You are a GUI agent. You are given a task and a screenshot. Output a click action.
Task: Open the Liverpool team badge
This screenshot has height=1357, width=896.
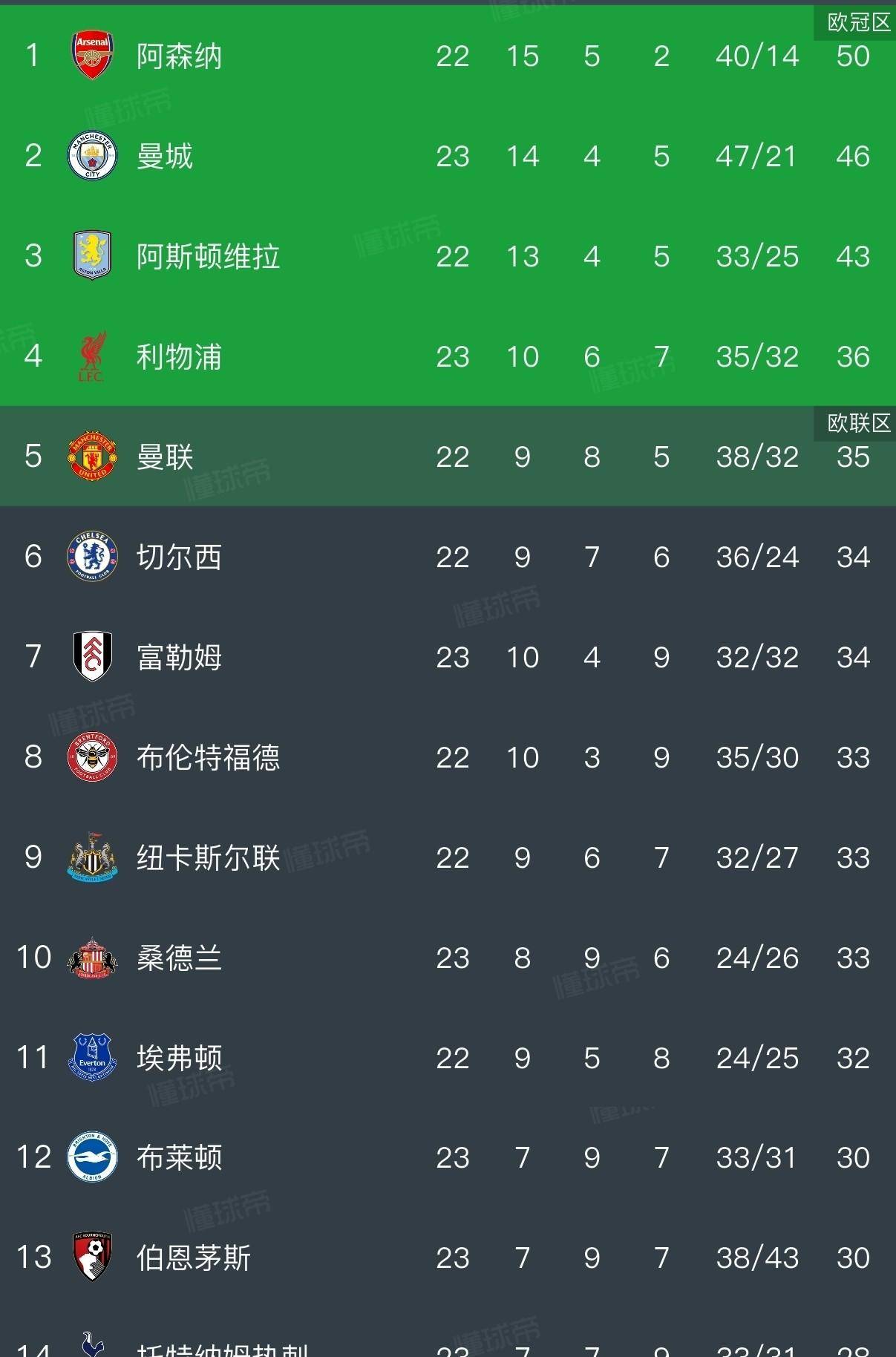(91, 357)
